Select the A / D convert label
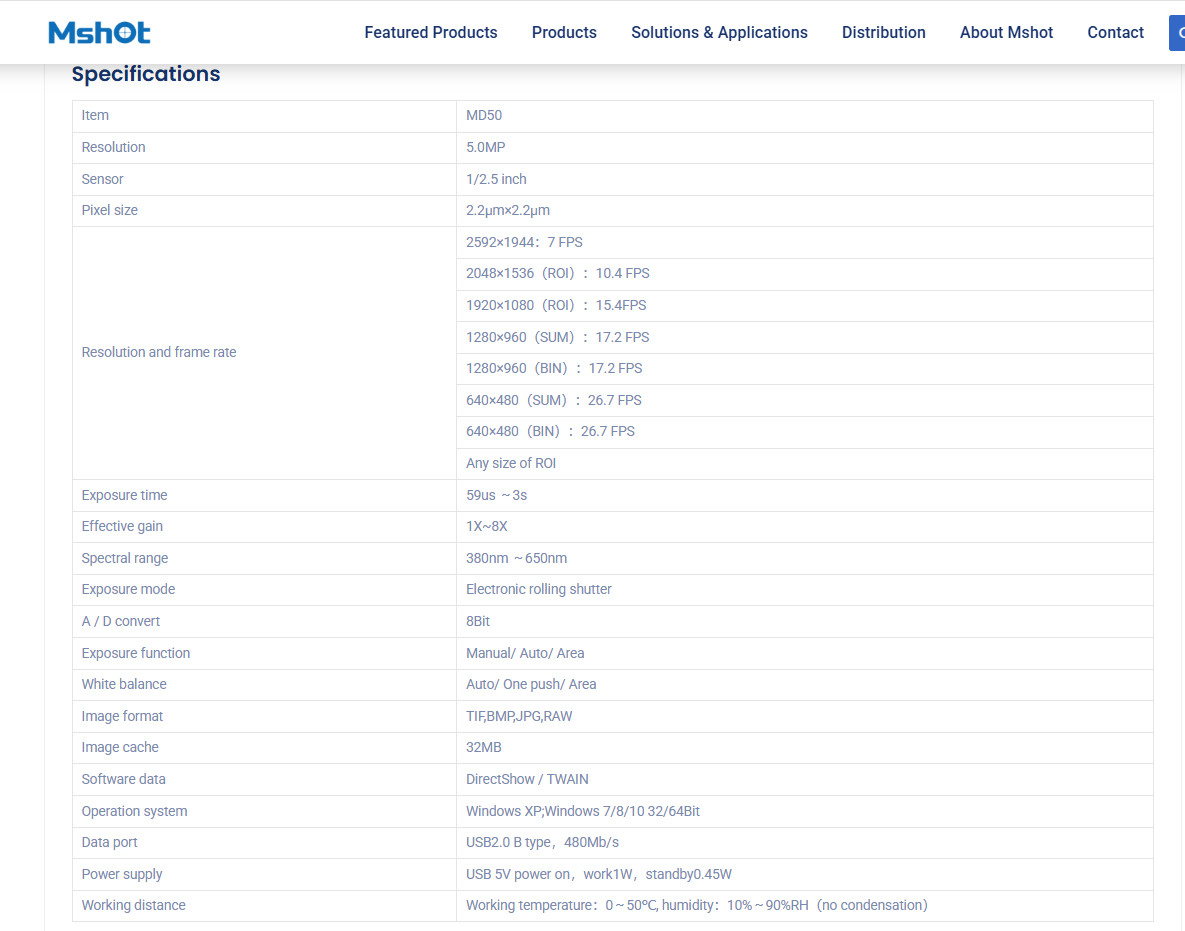Image resolution: width=1185 pixels, height=931 pixels. (121, 621)
